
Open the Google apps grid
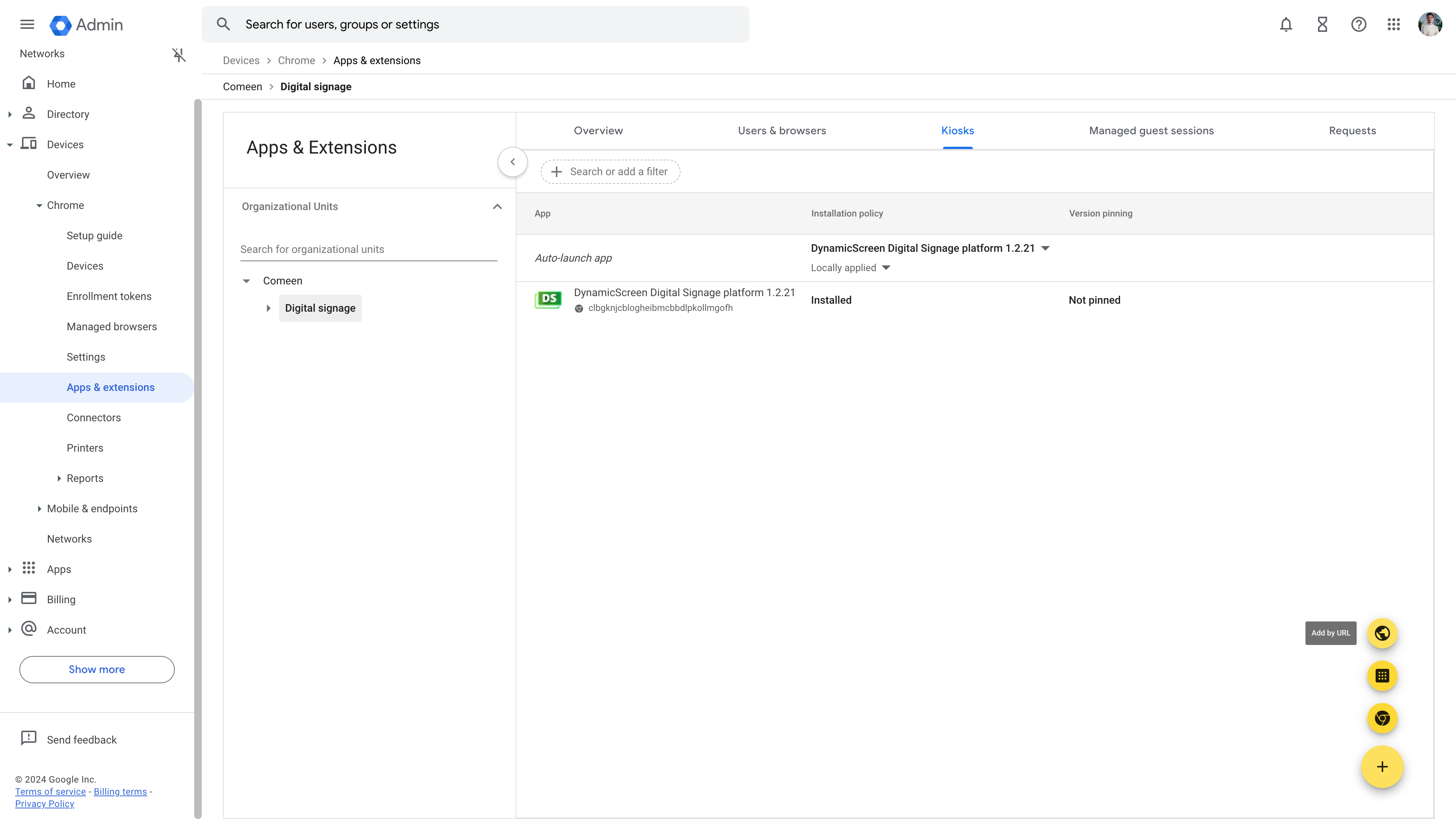(1393, 24)
